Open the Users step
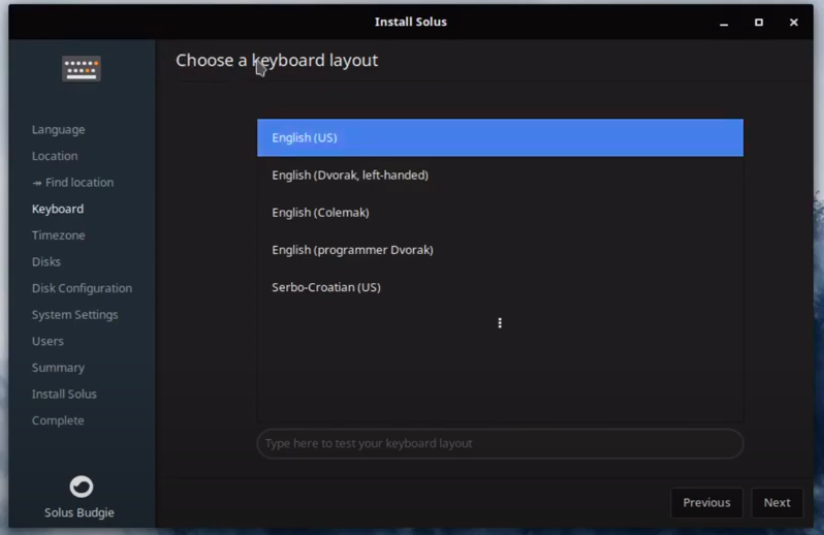 click(x=48, y=341)
